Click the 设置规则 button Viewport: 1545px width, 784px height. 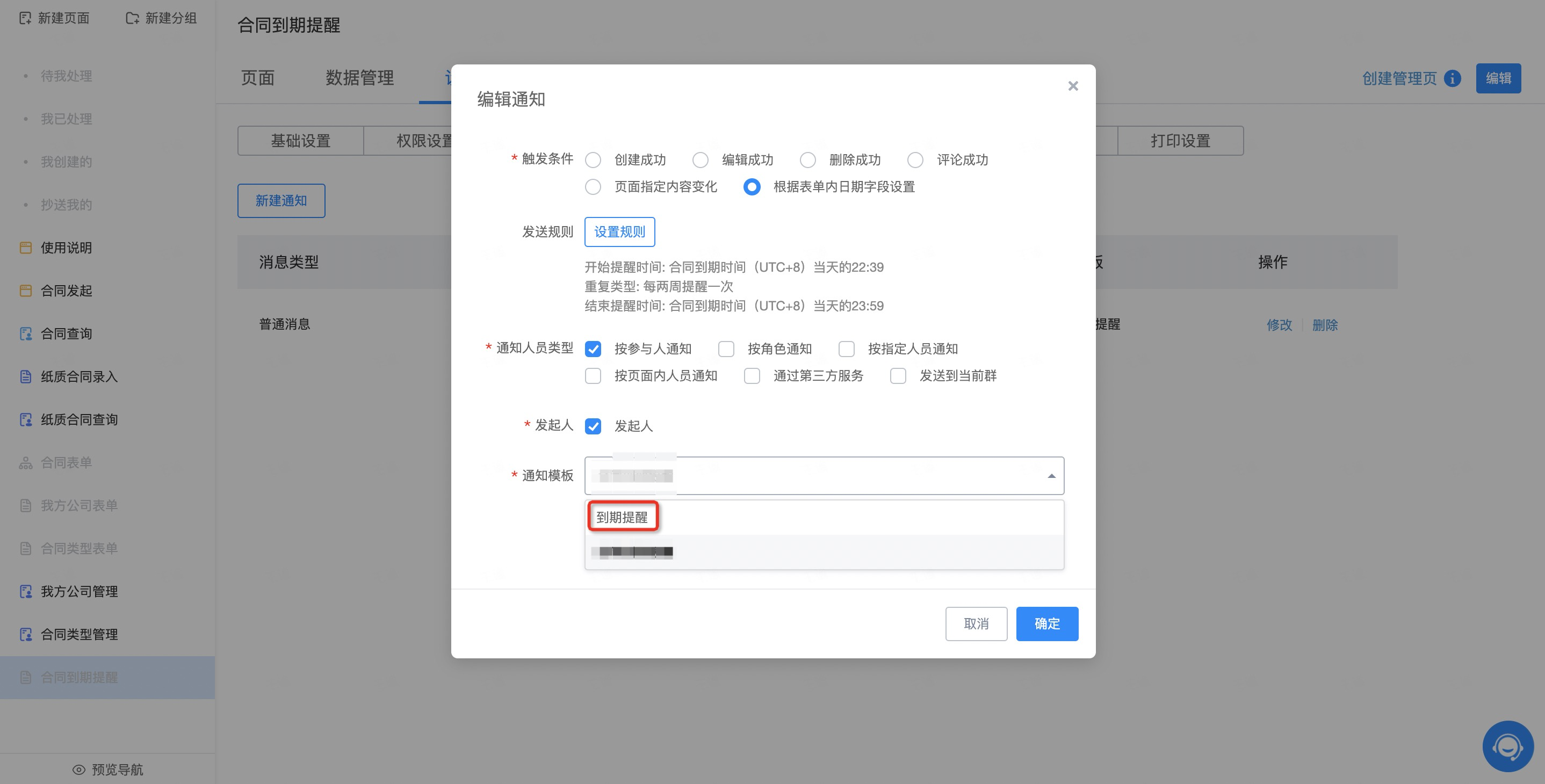[x=619, y=232]
